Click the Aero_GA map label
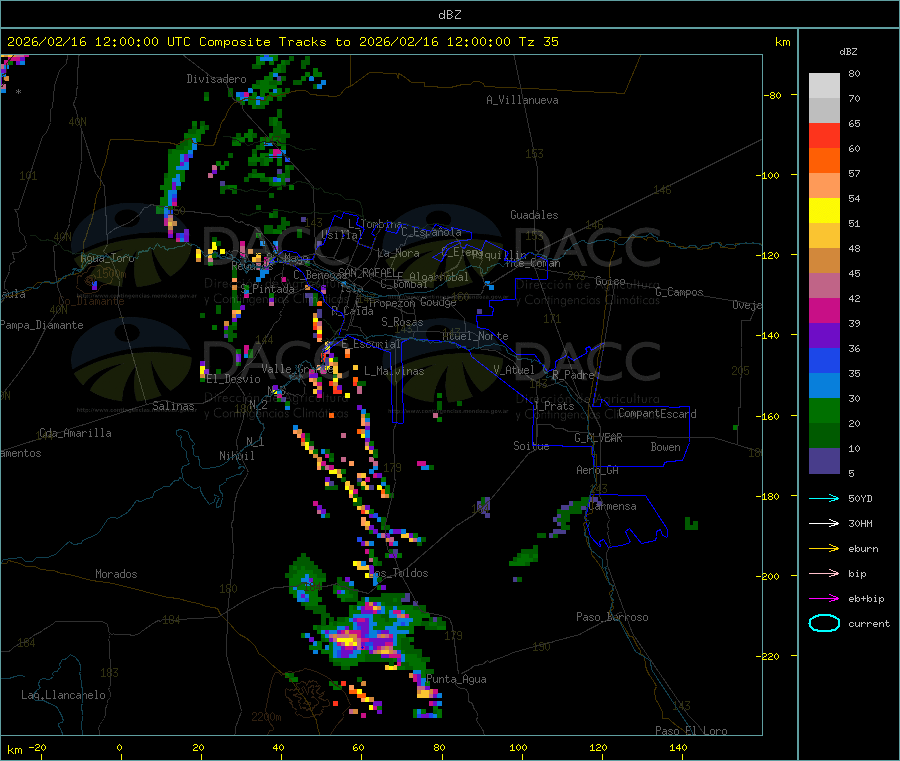Image resolution: width=900 pixels, height=761 pixels. tap(598, 470)
